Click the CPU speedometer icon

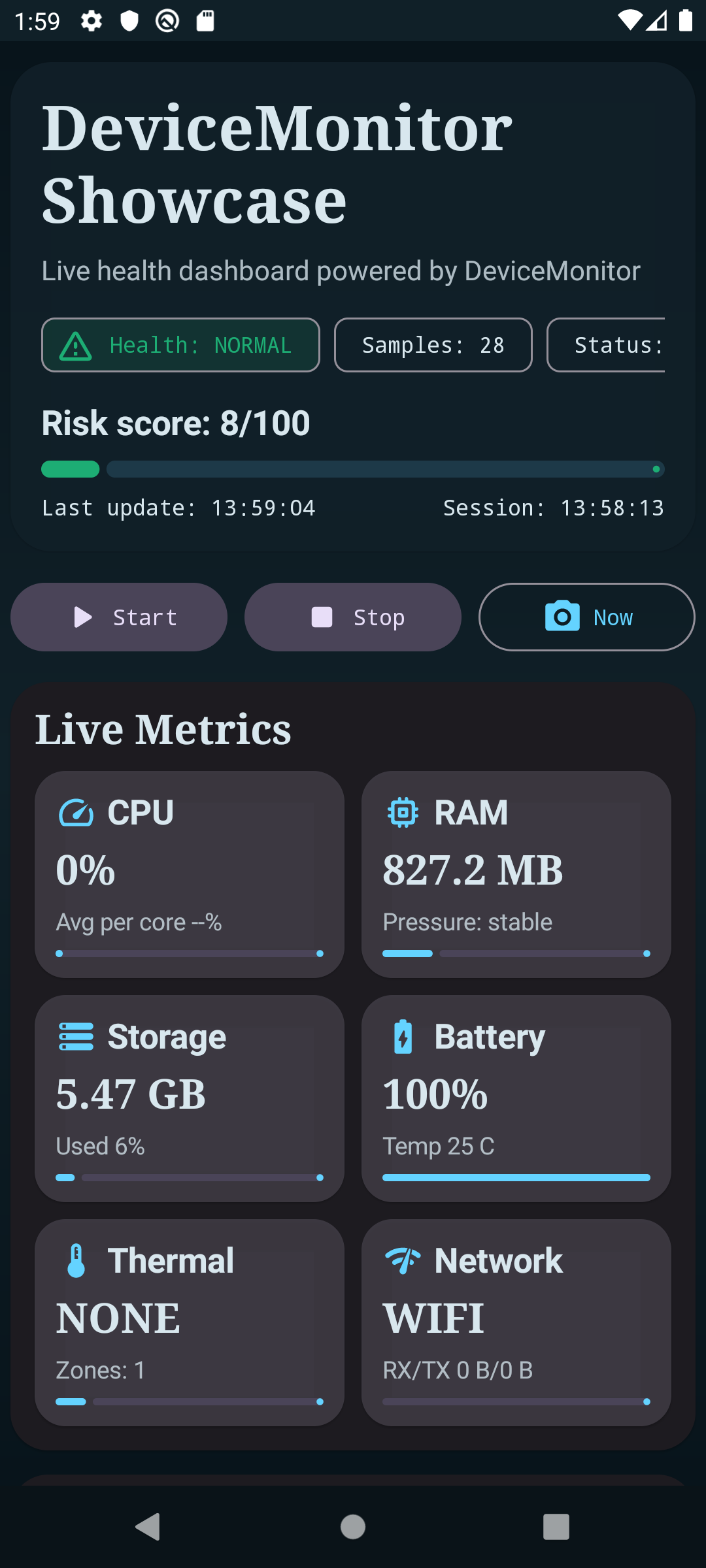[76, 813]
